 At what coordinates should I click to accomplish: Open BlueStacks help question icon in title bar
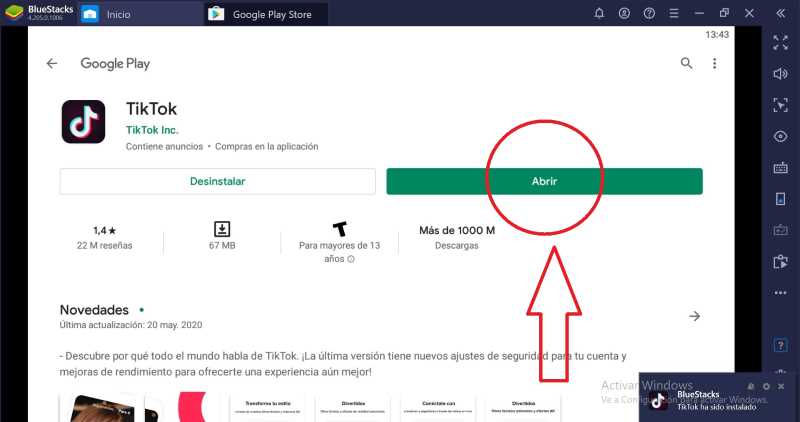[649, 14]
